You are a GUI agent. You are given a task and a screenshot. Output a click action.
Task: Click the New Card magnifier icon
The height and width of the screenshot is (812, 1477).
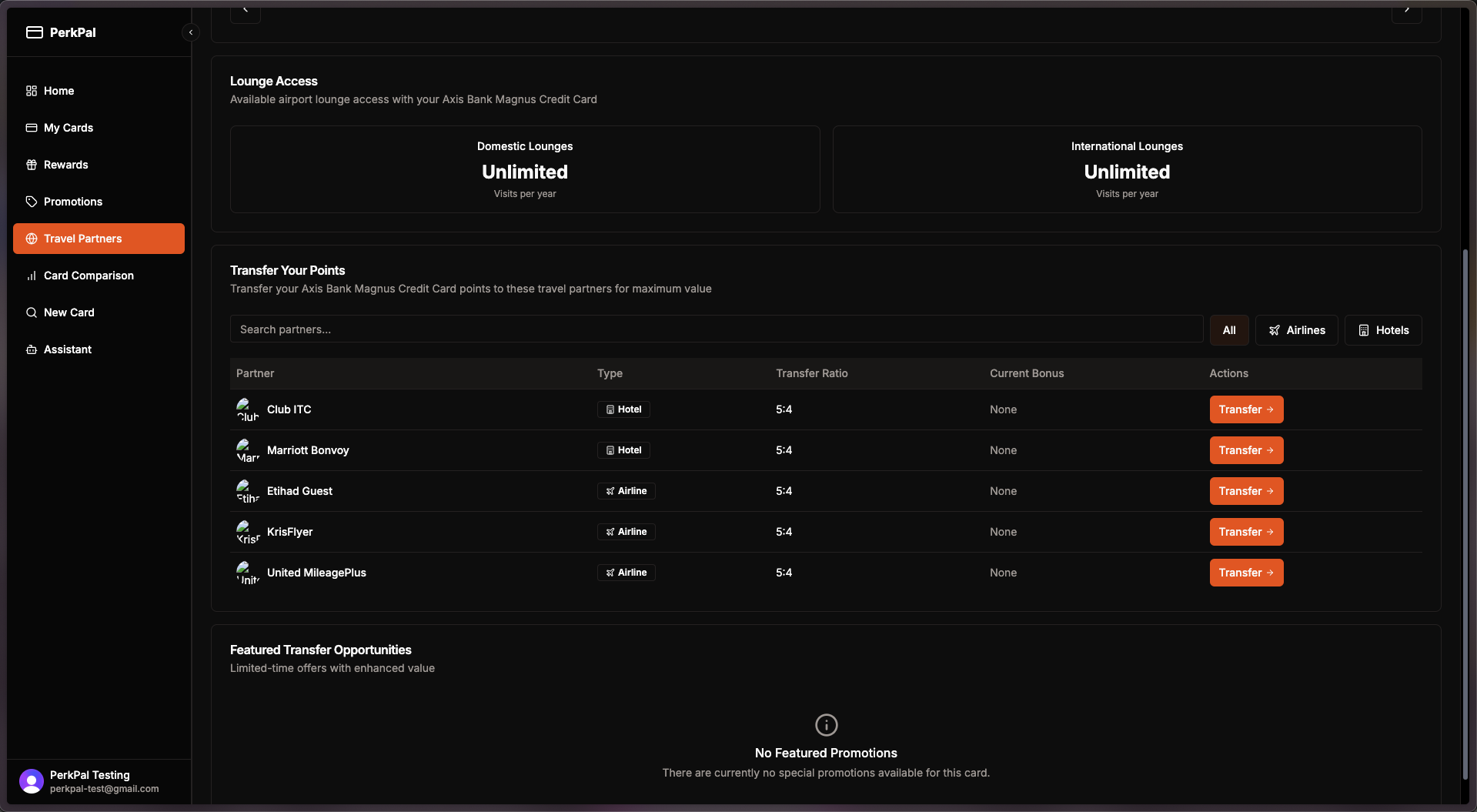pyautogui.click(x=32, y=312)
